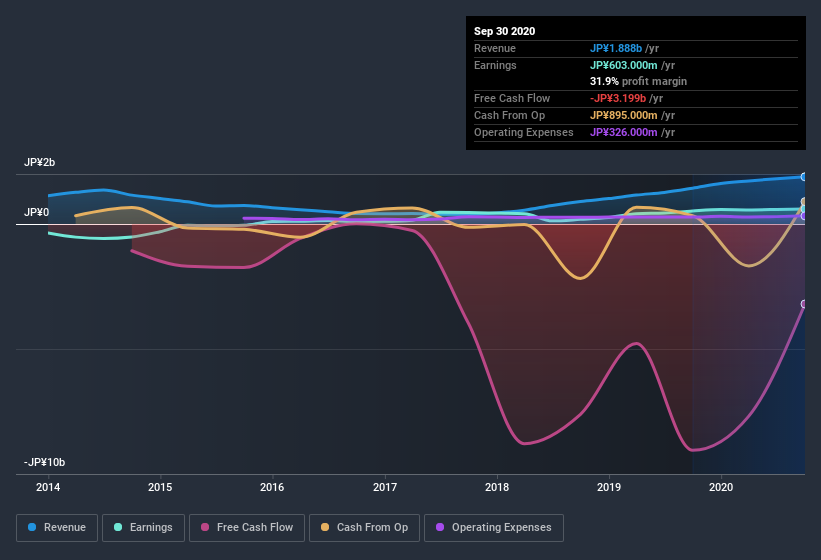Viewport: 821px width, 560px height.
Task: Click the Earnings label in tooltip
Action: click(x=495, y=65)
